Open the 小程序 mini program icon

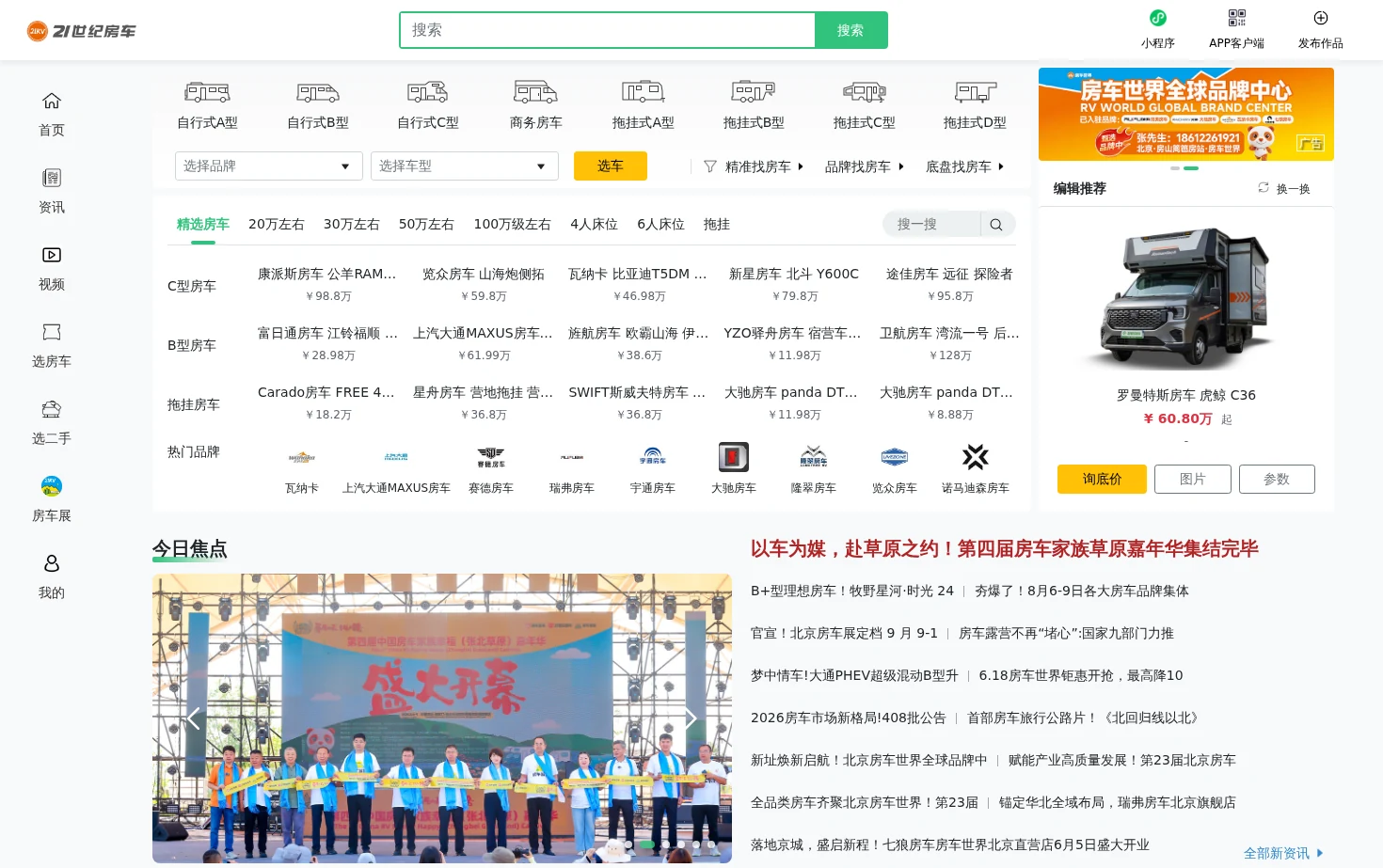(1158, 18)
